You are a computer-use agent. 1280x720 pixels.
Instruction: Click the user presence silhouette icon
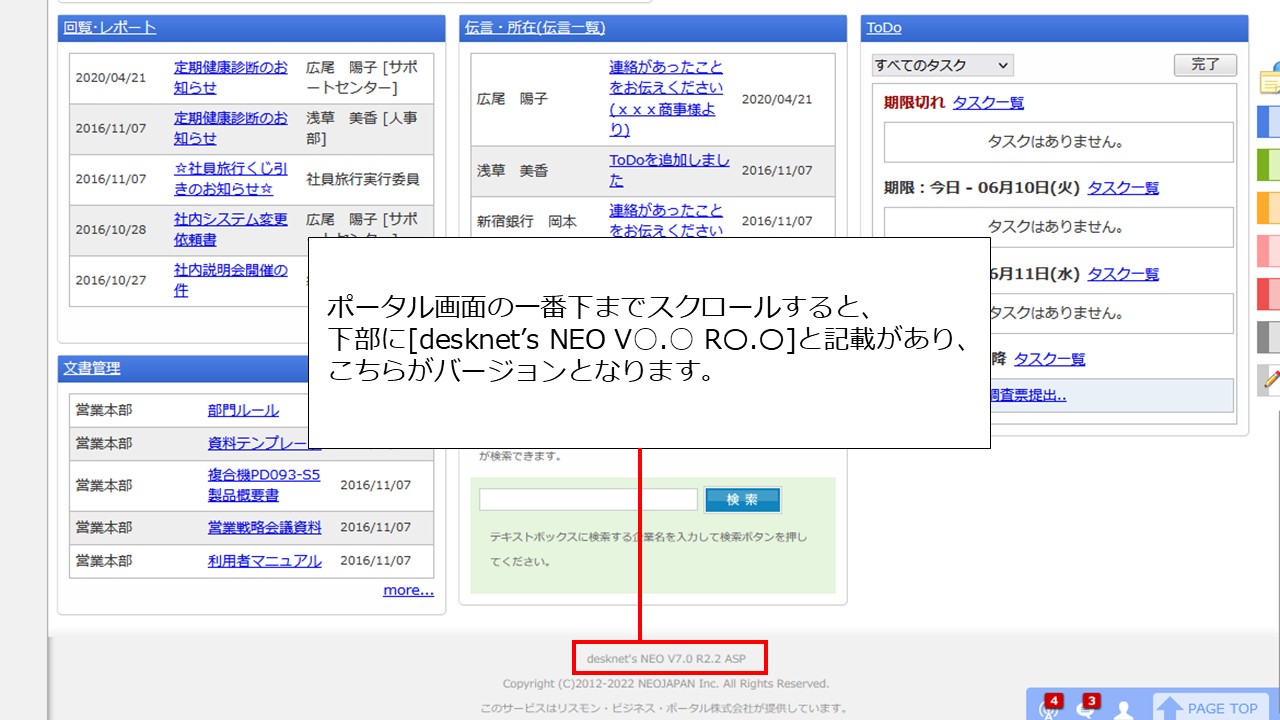click(1124, 709)
